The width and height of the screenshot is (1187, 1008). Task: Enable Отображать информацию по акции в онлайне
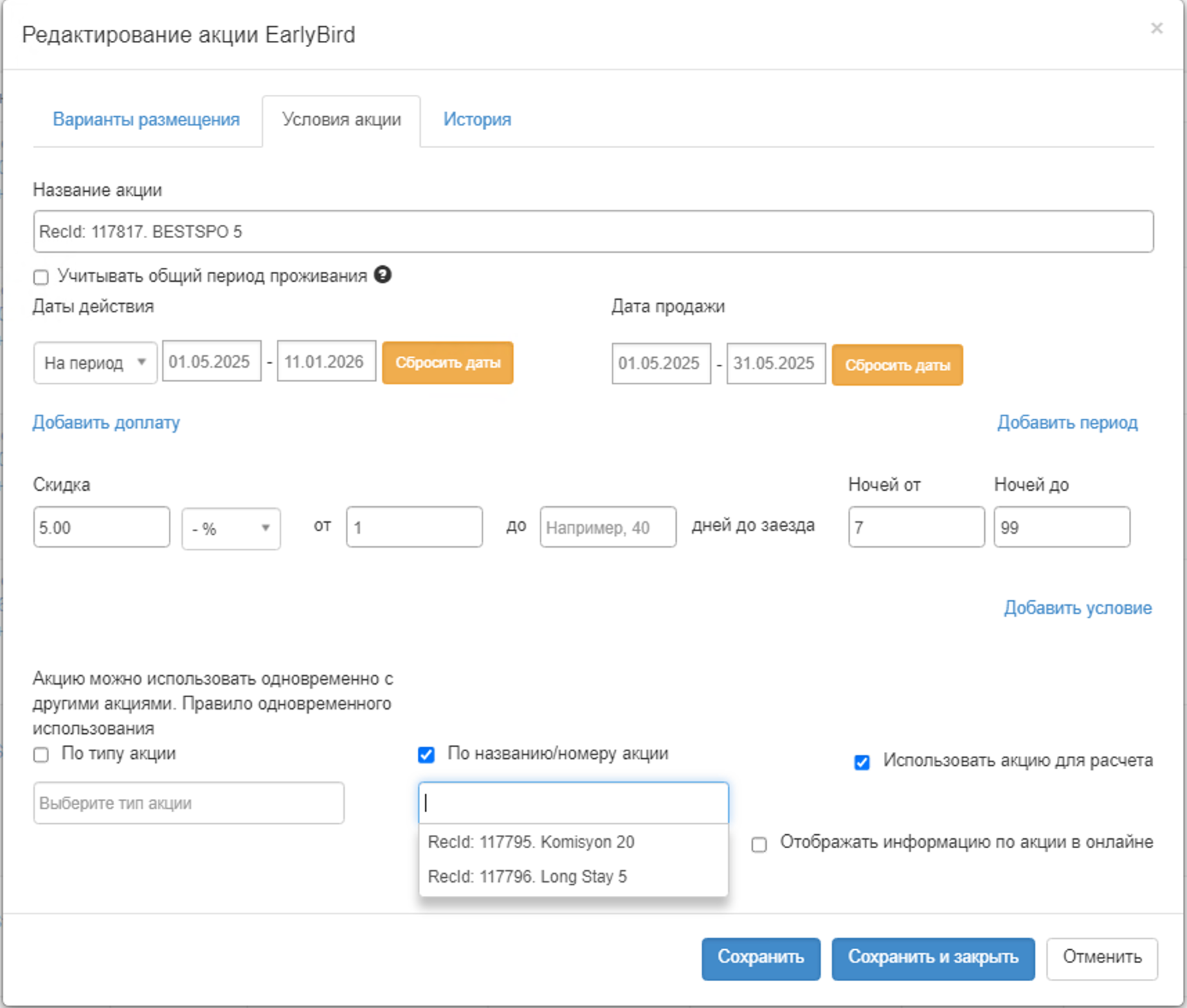pyautogui.click(x=759, y=845)
